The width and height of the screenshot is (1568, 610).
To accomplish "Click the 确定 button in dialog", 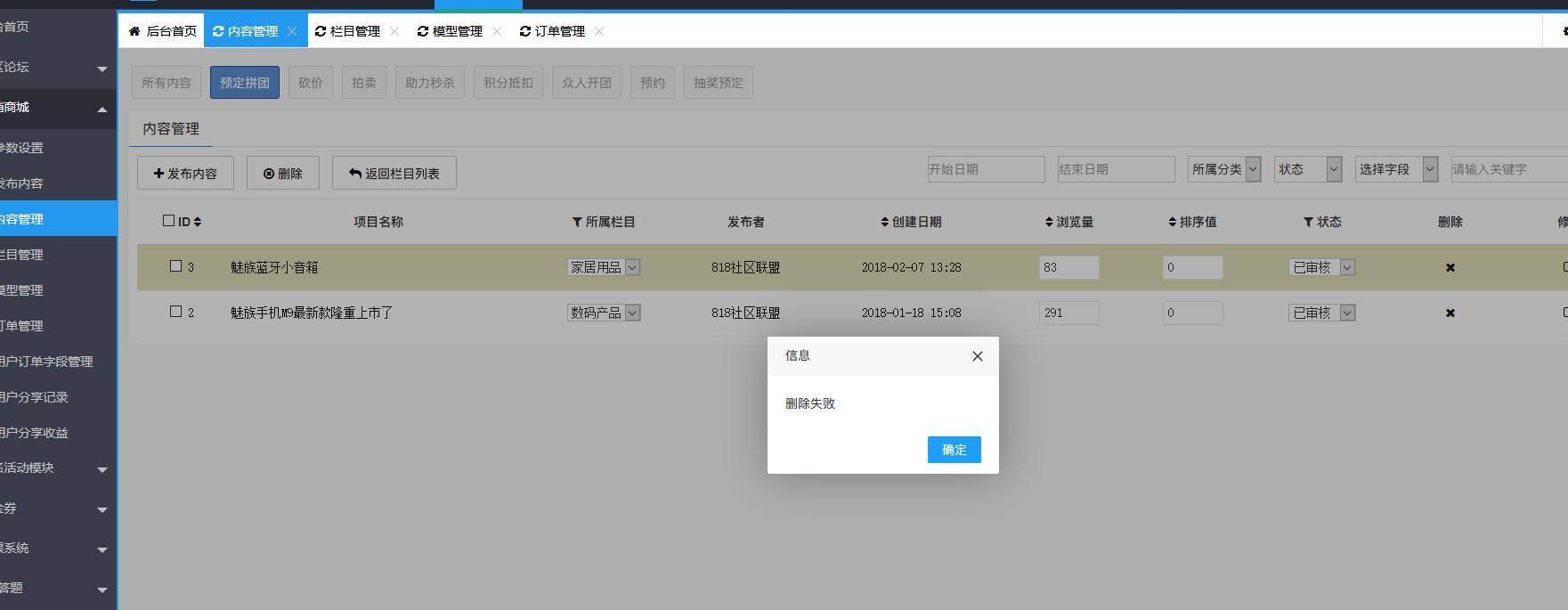I will point(954,450).
